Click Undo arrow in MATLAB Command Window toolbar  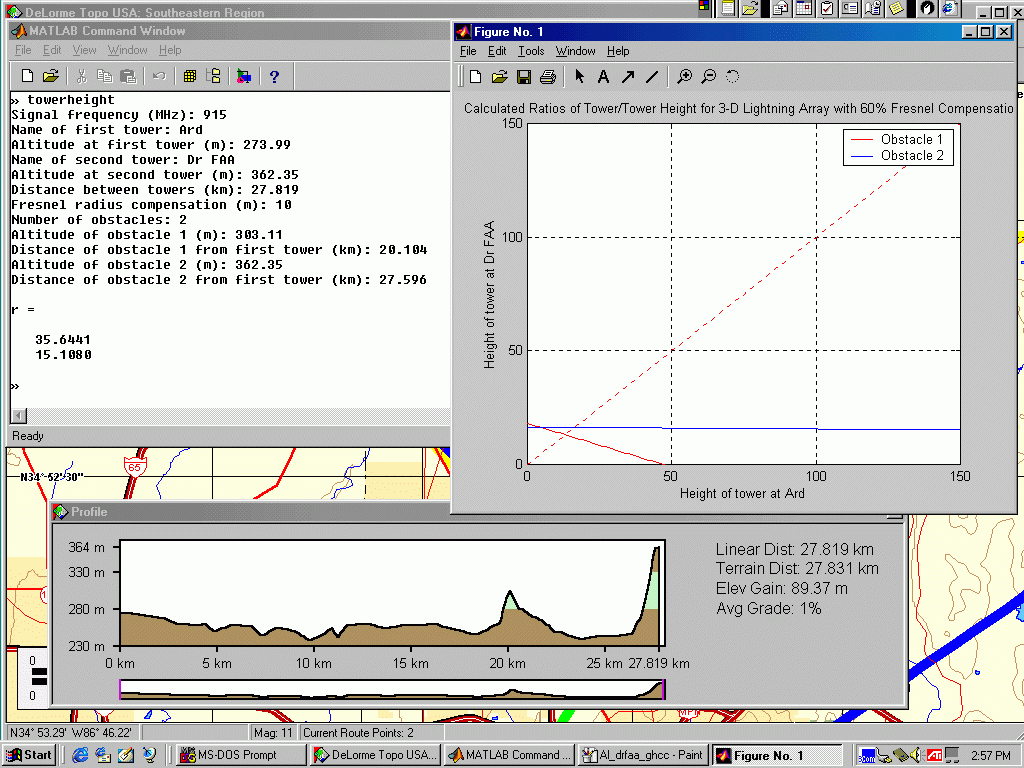159,76
